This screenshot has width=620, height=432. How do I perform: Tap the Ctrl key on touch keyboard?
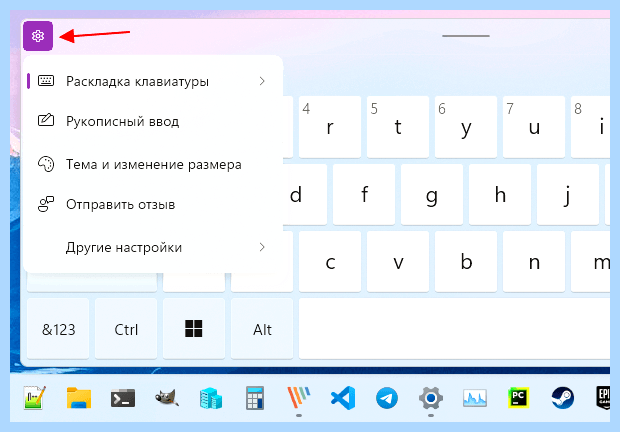[126, 329]
